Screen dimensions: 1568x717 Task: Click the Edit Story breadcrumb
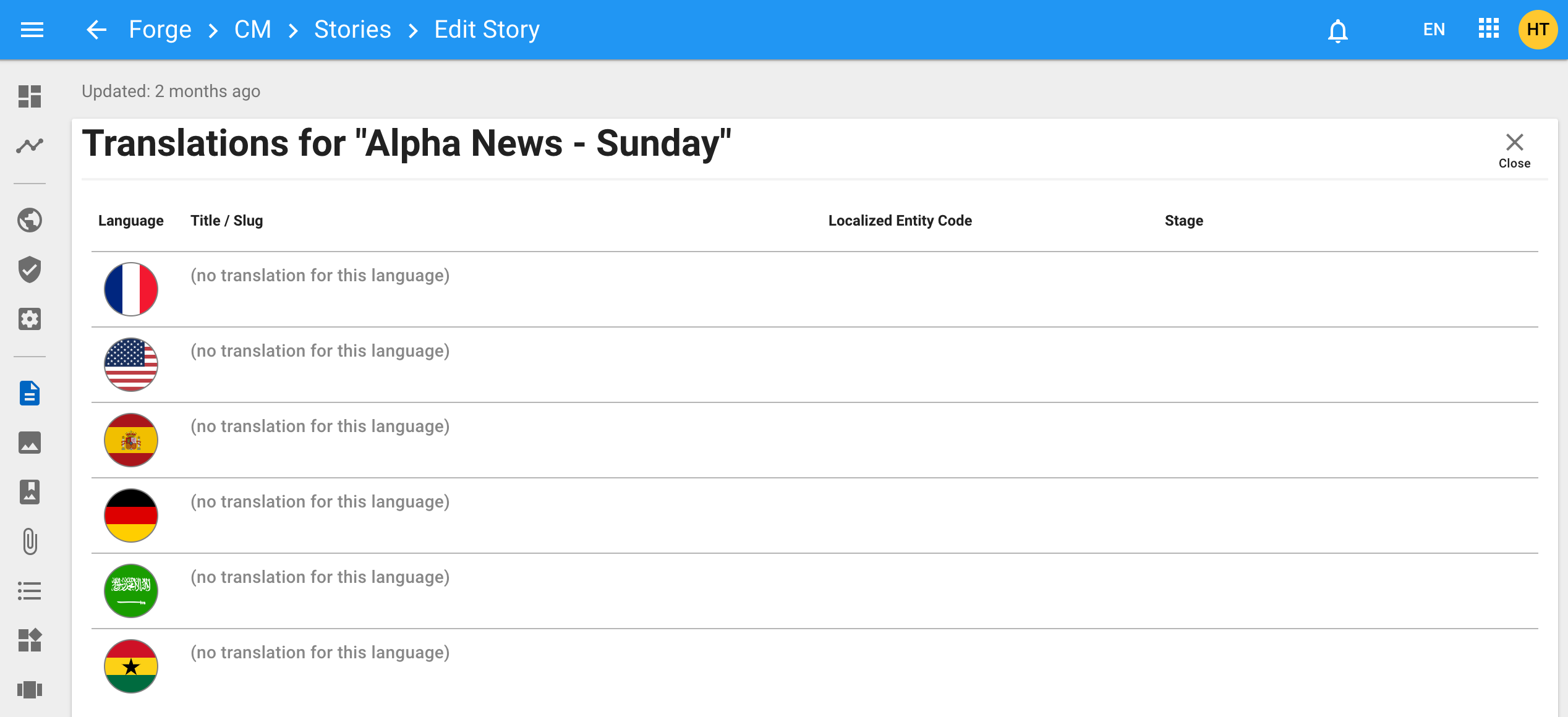(487, 30)
